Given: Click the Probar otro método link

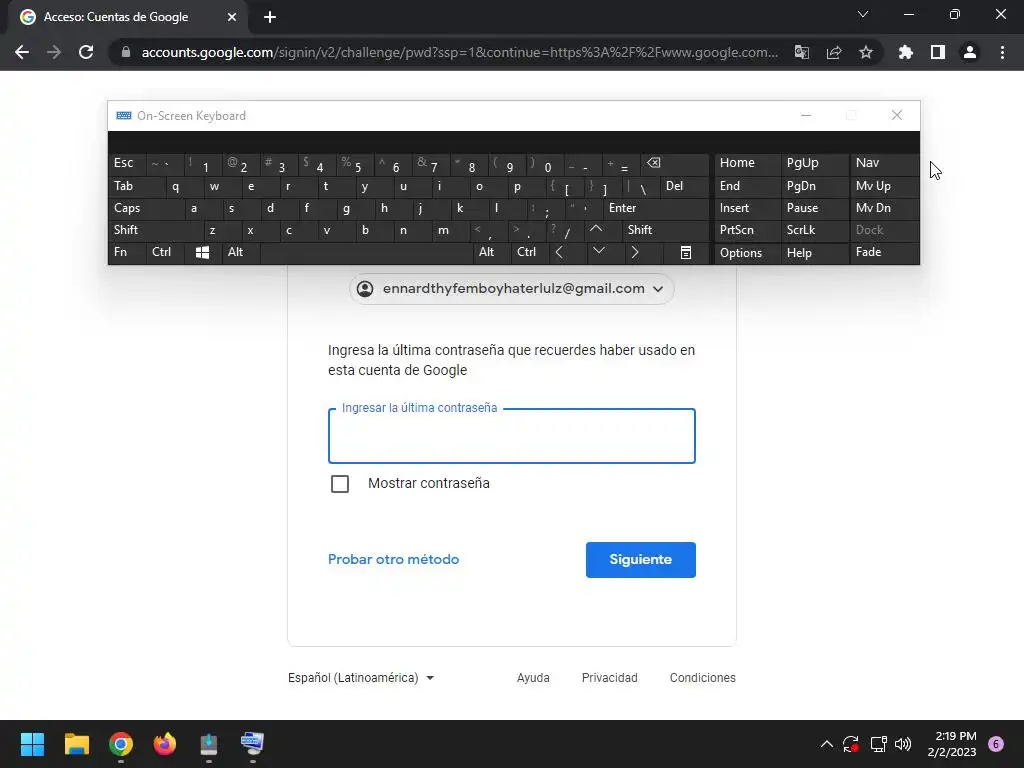Looking at the screenshot, I should 393,560.
